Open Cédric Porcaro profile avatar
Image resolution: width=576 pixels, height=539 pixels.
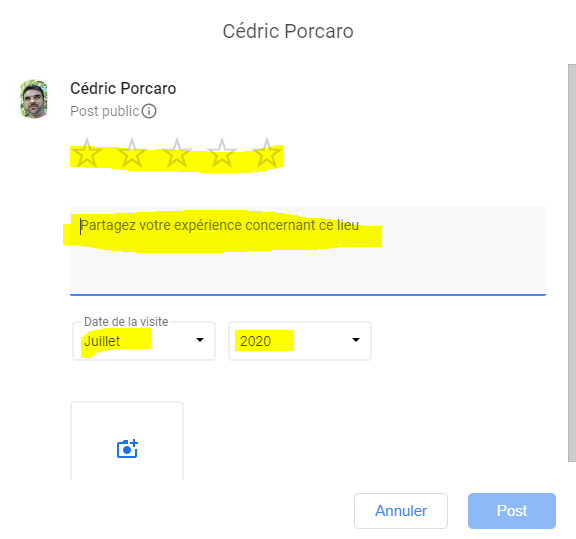[x=34, y=99]
